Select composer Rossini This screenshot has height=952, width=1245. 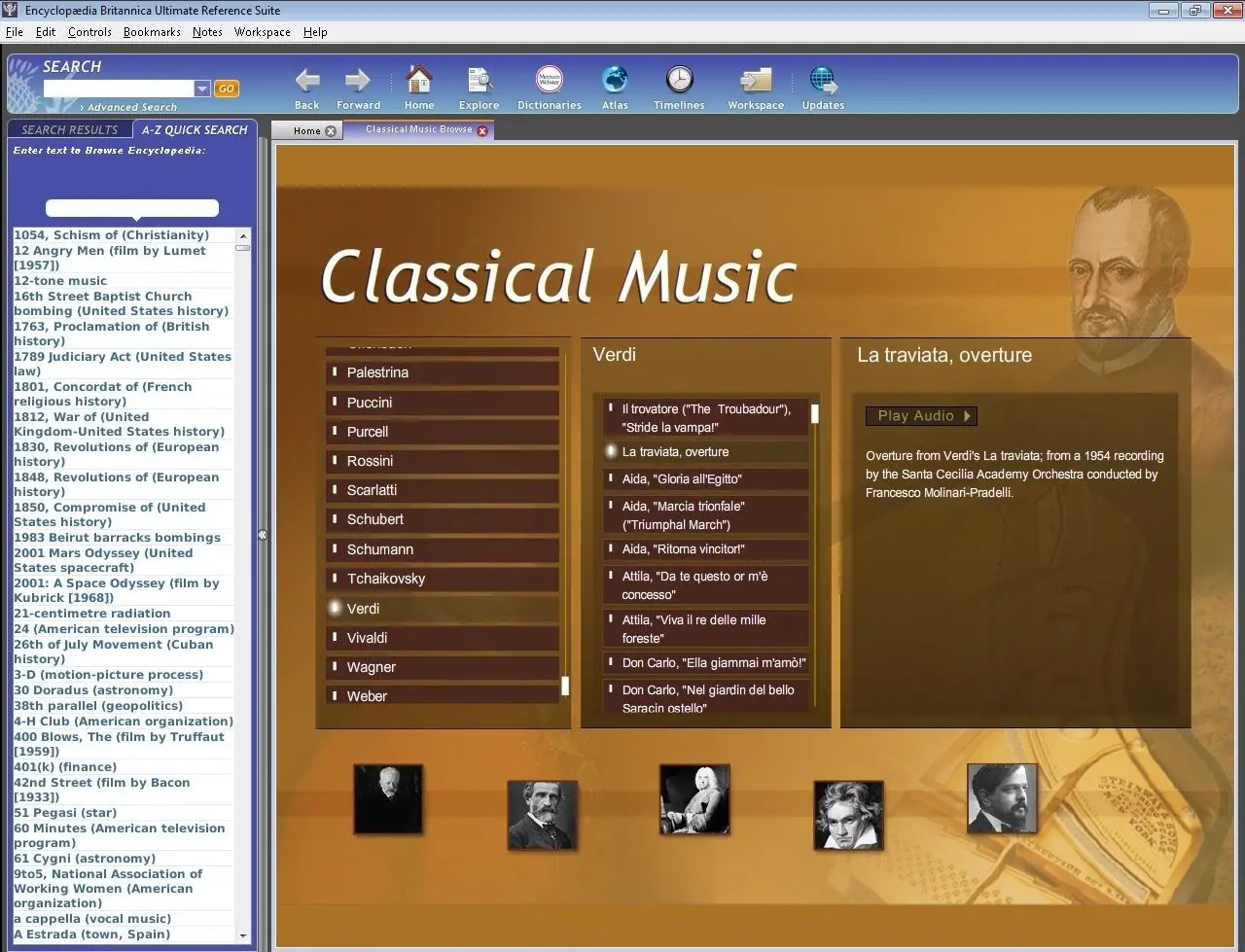[x=443, y=461]
